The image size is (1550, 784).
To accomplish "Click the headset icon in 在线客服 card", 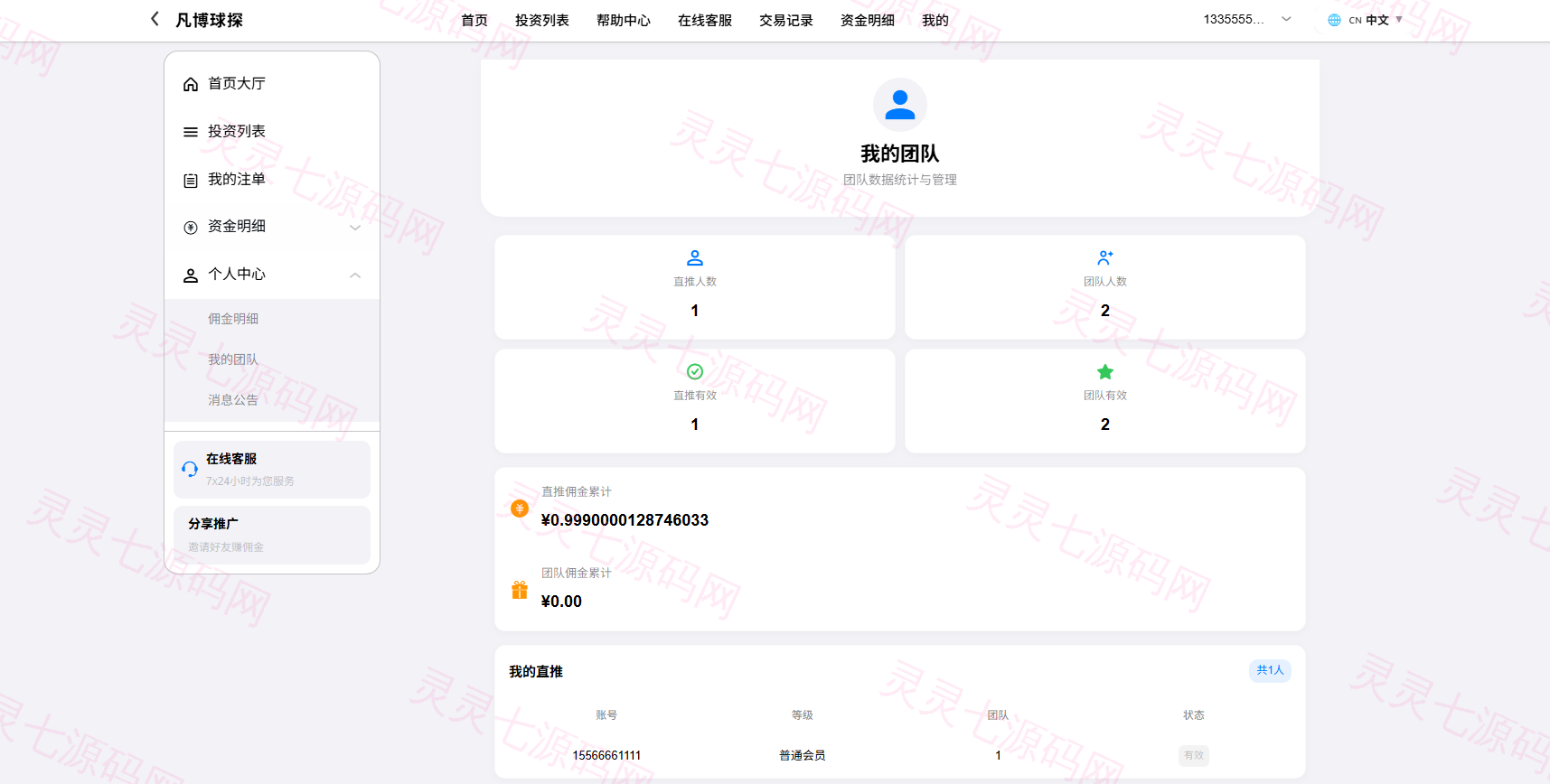I will pyautogui.click(x=190, y=469).
